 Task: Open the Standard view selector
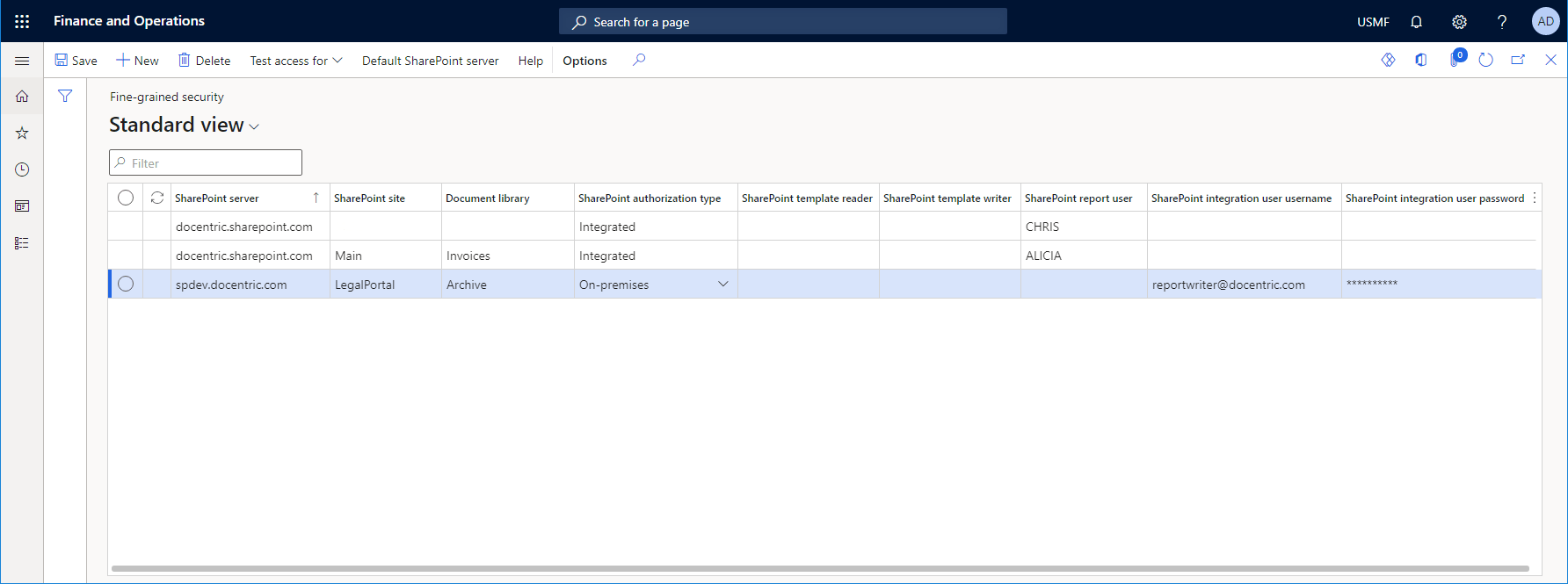point(184,126)
